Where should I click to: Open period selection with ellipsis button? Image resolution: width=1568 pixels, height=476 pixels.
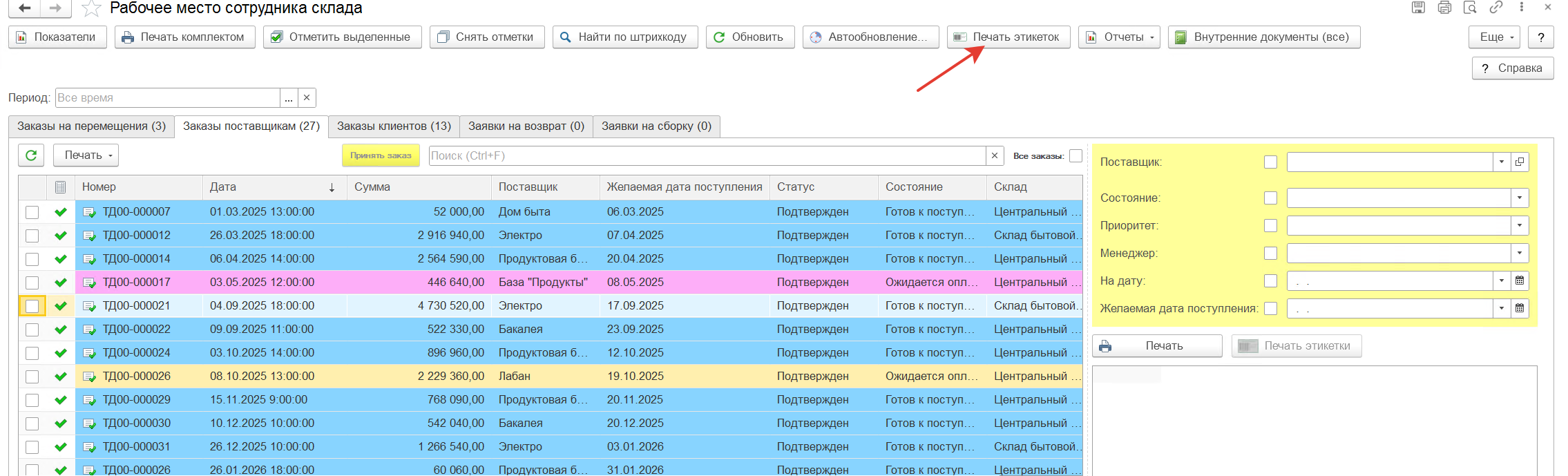click(x=289, y=97)
